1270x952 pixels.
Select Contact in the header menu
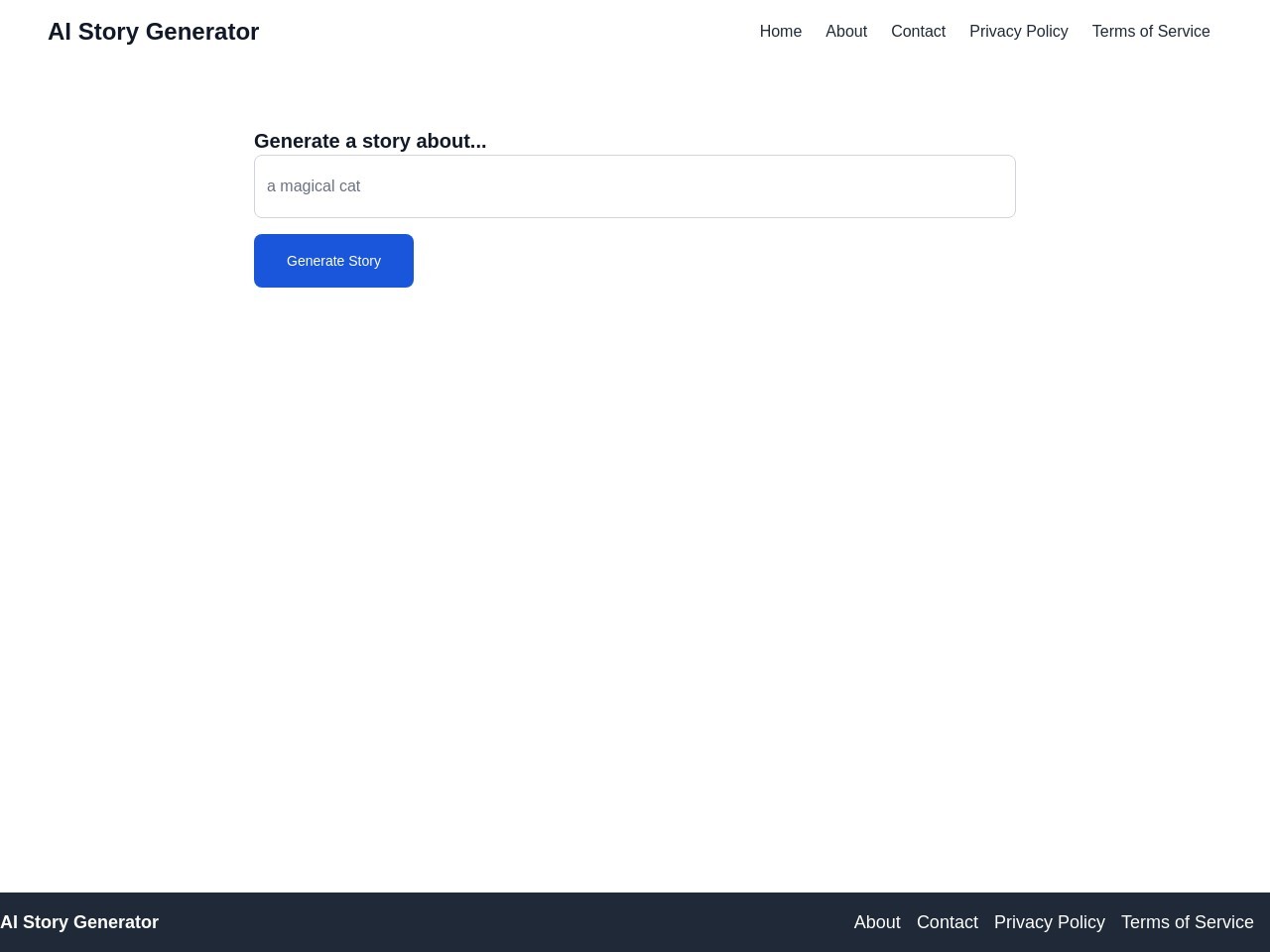point(918,31)
